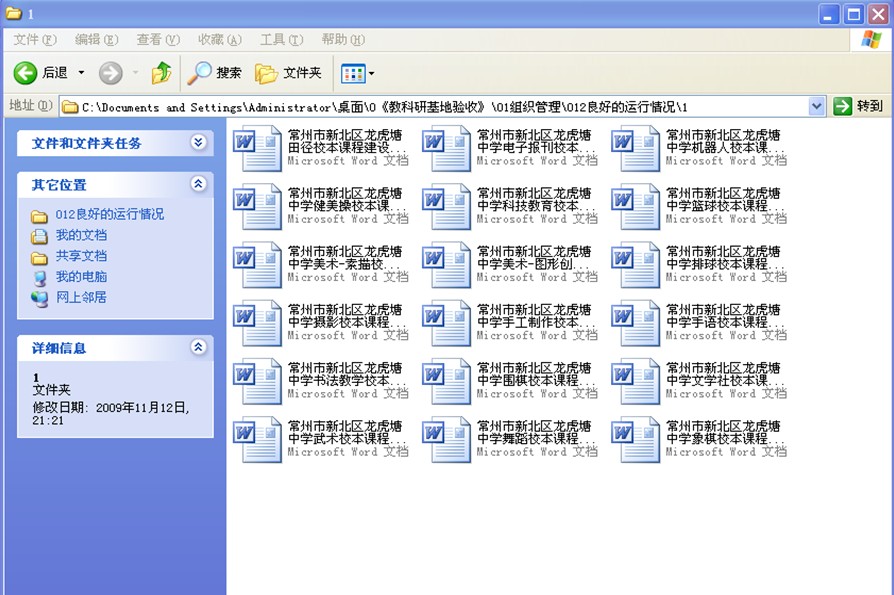Viewport: 894px width, 595px height.
Task: Open 共享文档 link
Action: tap(81, 256)
